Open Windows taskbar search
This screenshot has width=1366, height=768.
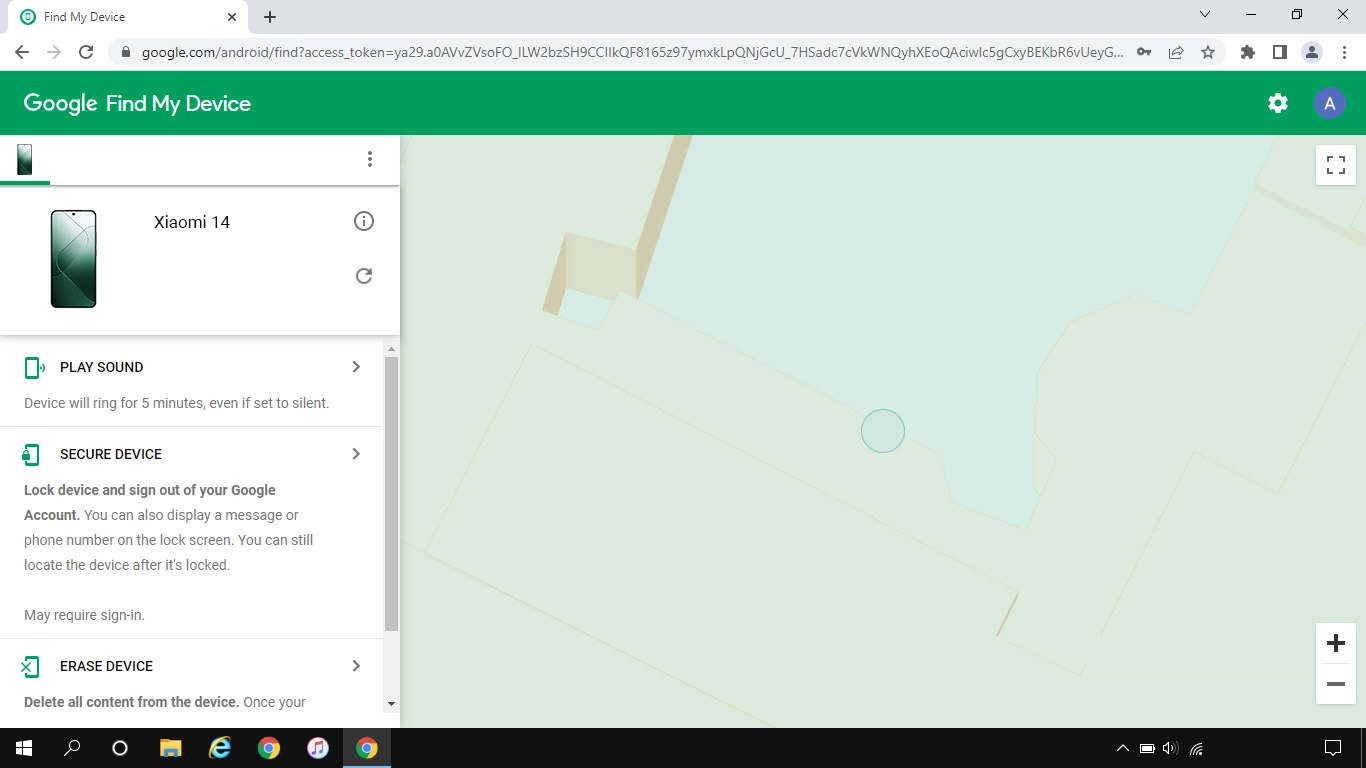tap(72, 748)
